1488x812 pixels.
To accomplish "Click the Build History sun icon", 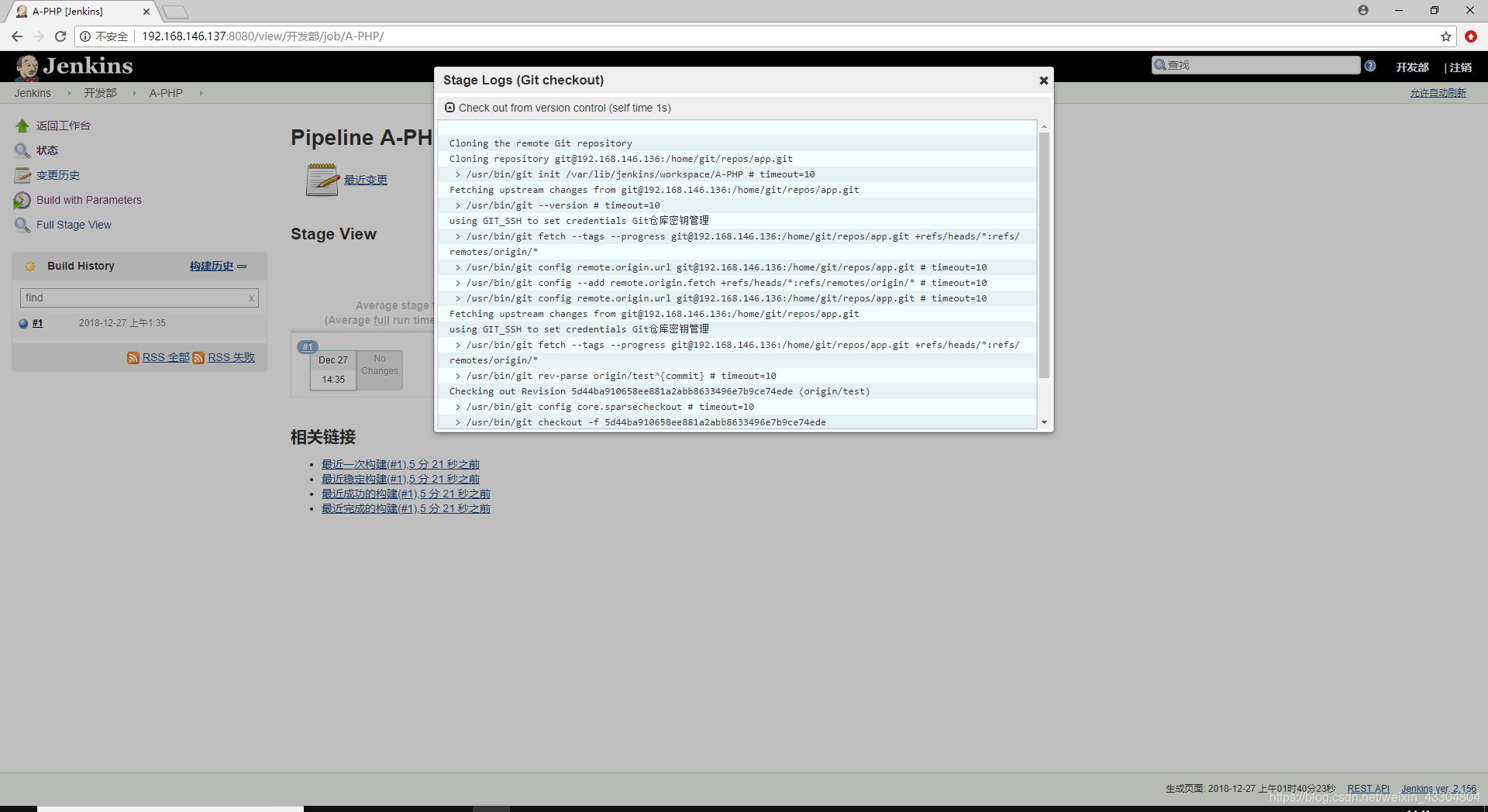I will click(x=30, y=266).
